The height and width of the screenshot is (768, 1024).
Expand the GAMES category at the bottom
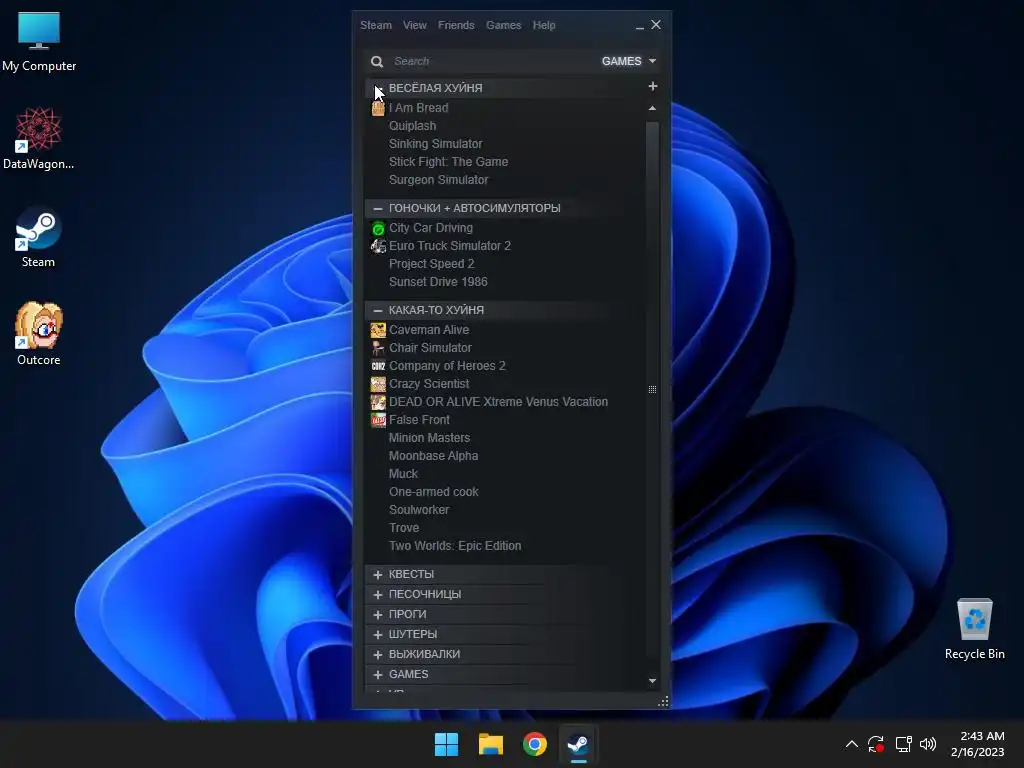click(x=377, y=675)
